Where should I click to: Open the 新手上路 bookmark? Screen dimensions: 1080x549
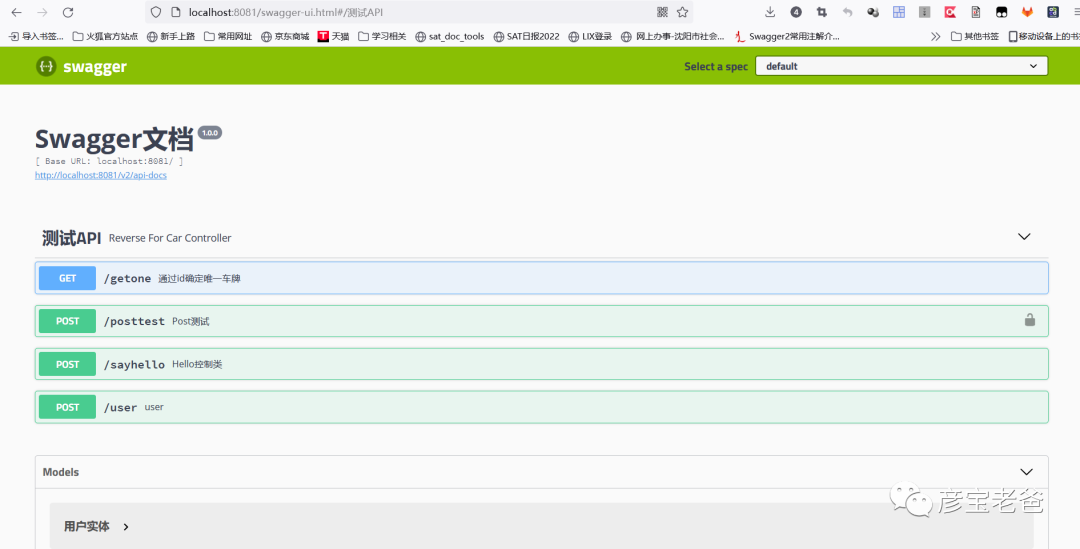(x=171, y=37)
